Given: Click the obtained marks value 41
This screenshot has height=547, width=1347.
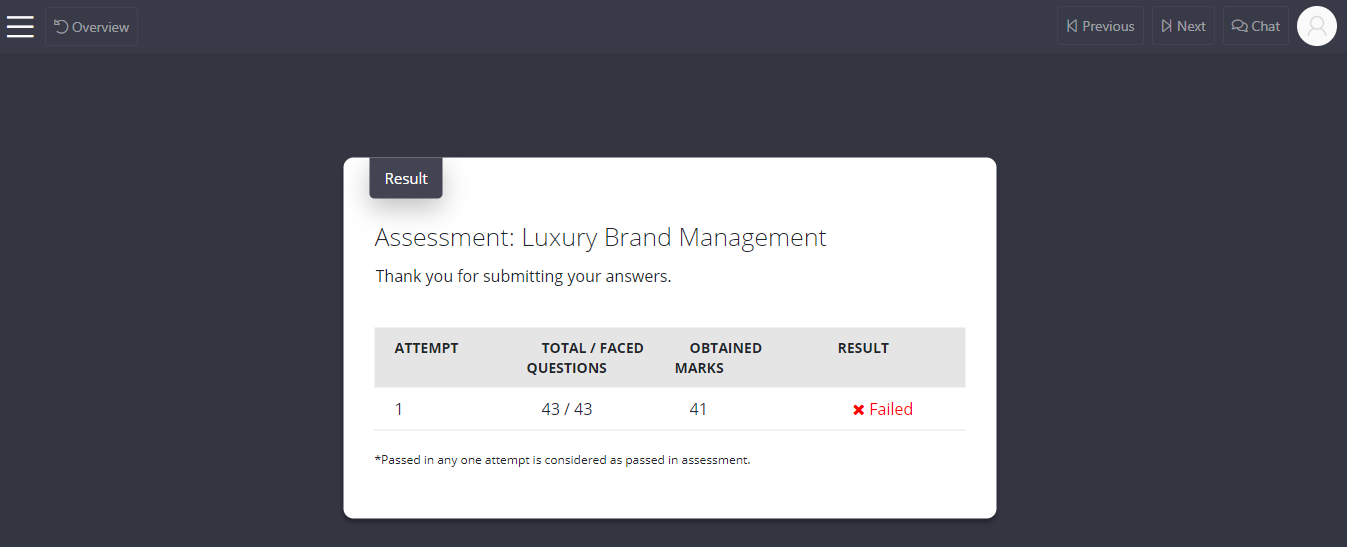Looking at the screenshot, I should (698, 409).
